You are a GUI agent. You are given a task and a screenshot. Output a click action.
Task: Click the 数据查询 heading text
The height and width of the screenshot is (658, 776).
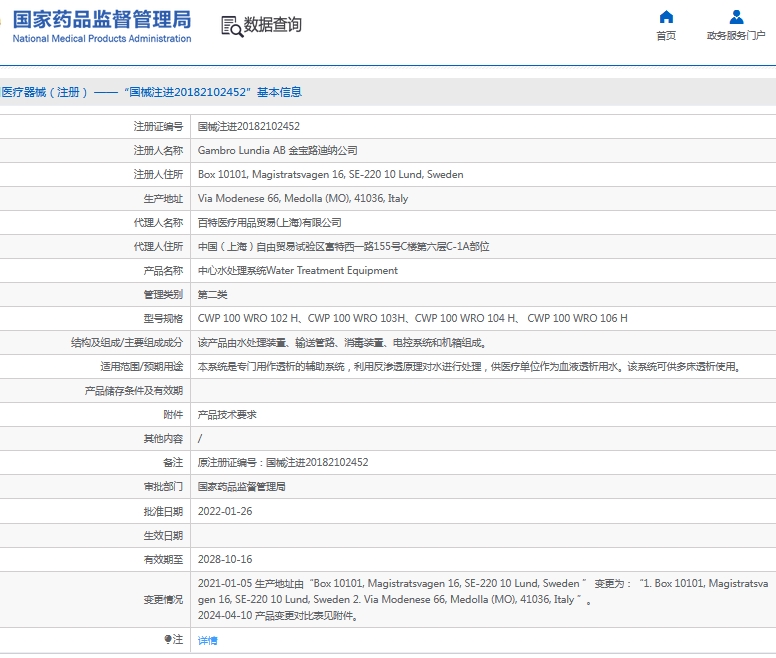(x=273, y=24)
